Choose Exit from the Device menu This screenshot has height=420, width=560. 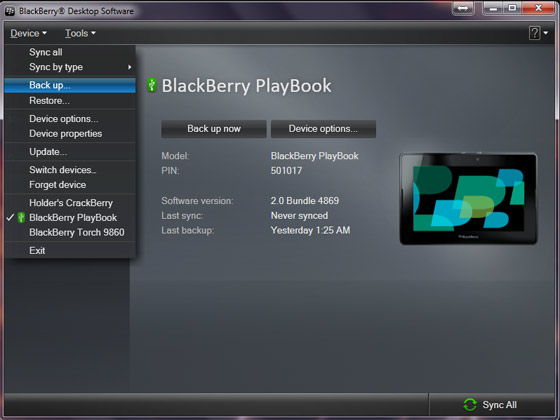point(70,250)
